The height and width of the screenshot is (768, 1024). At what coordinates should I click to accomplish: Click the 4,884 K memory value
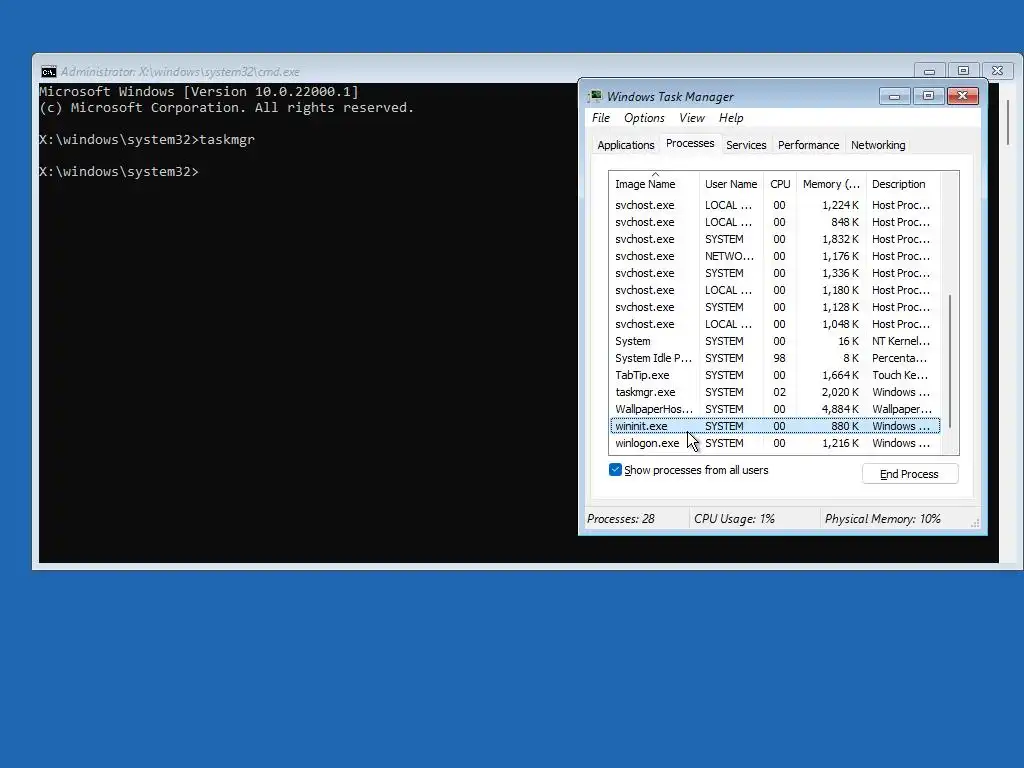(840, 409)
